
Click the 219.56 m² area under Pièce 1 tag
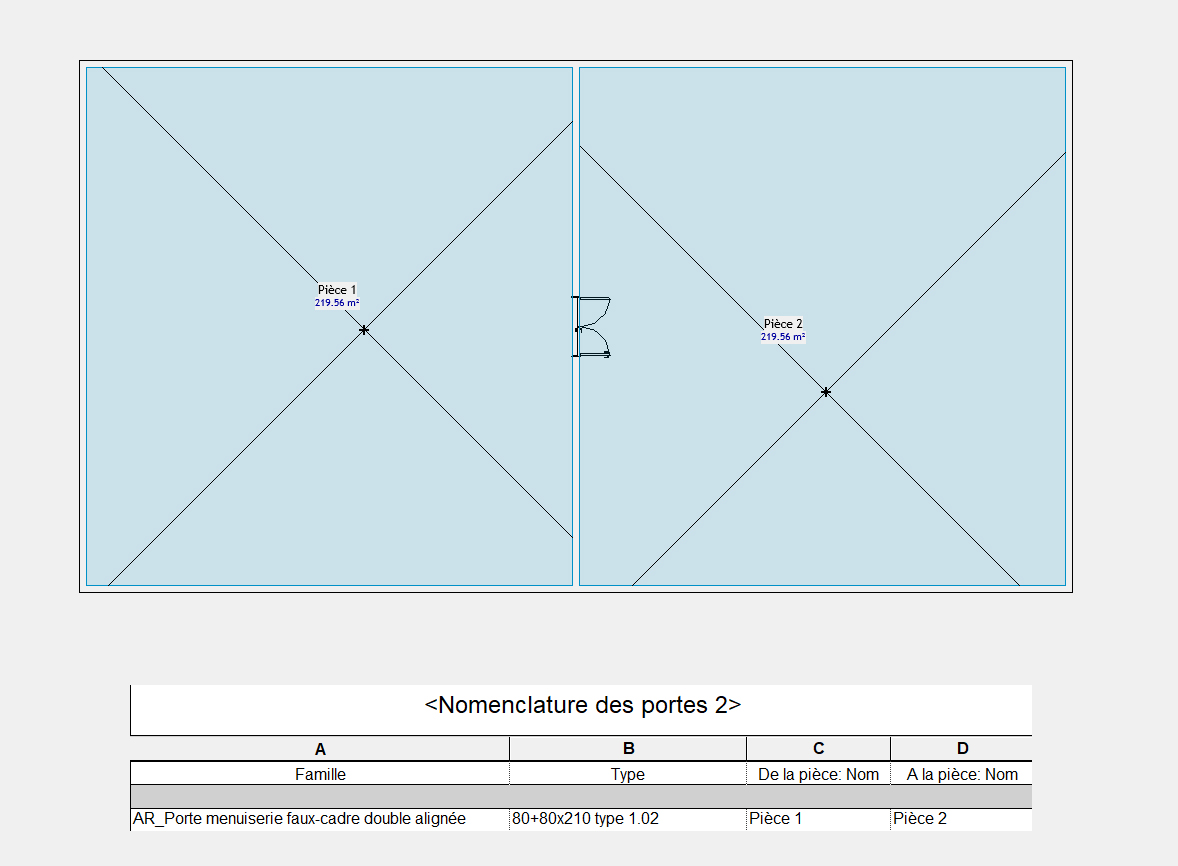click(x=337, y=302)
